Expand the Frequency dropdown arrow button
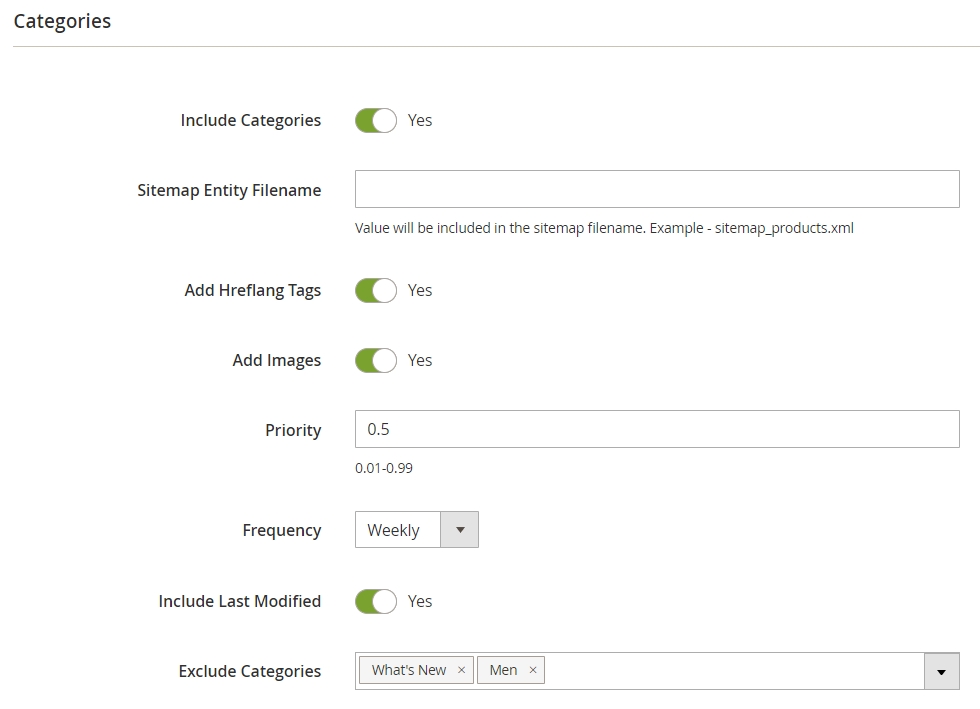The height and width of the screenshot is (709, 980). point(460,530)
